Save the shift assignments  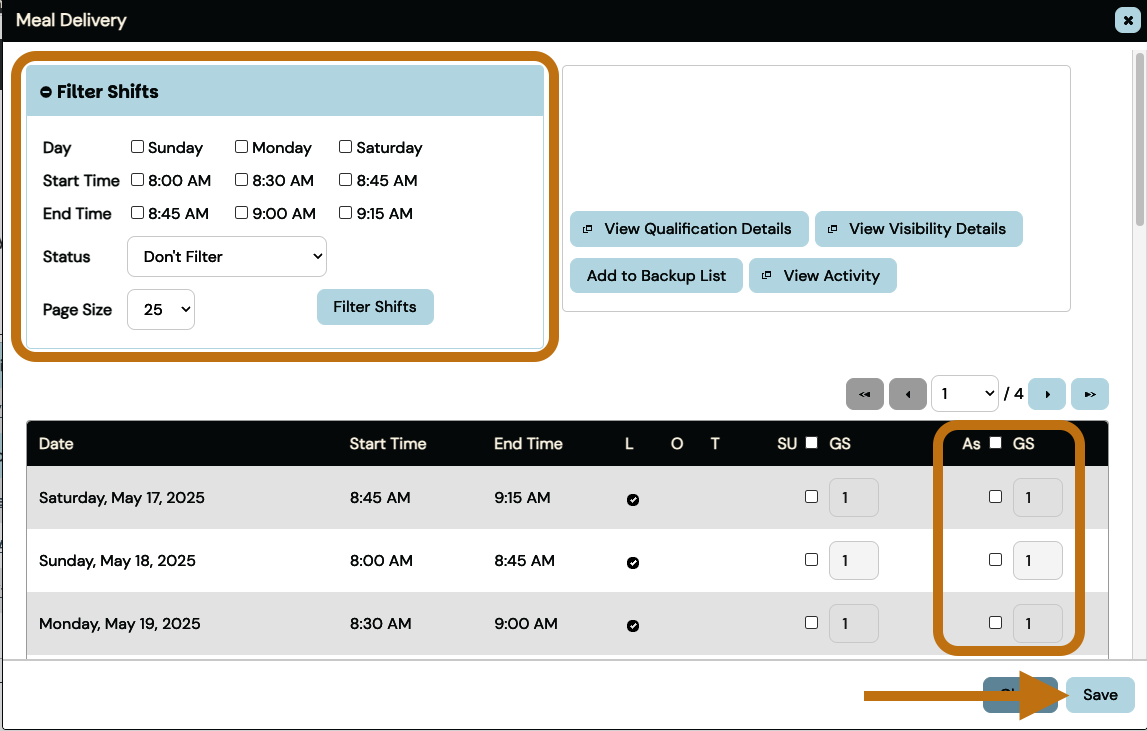[1100, 695]
